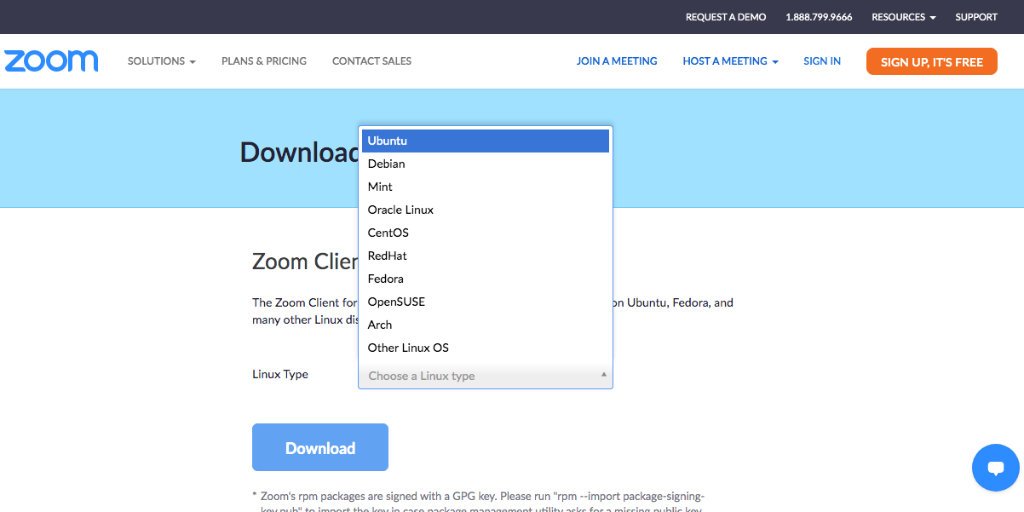Open the Contact Sales link
Screen dimensions: 1024x512
click(x=372, y=61)
